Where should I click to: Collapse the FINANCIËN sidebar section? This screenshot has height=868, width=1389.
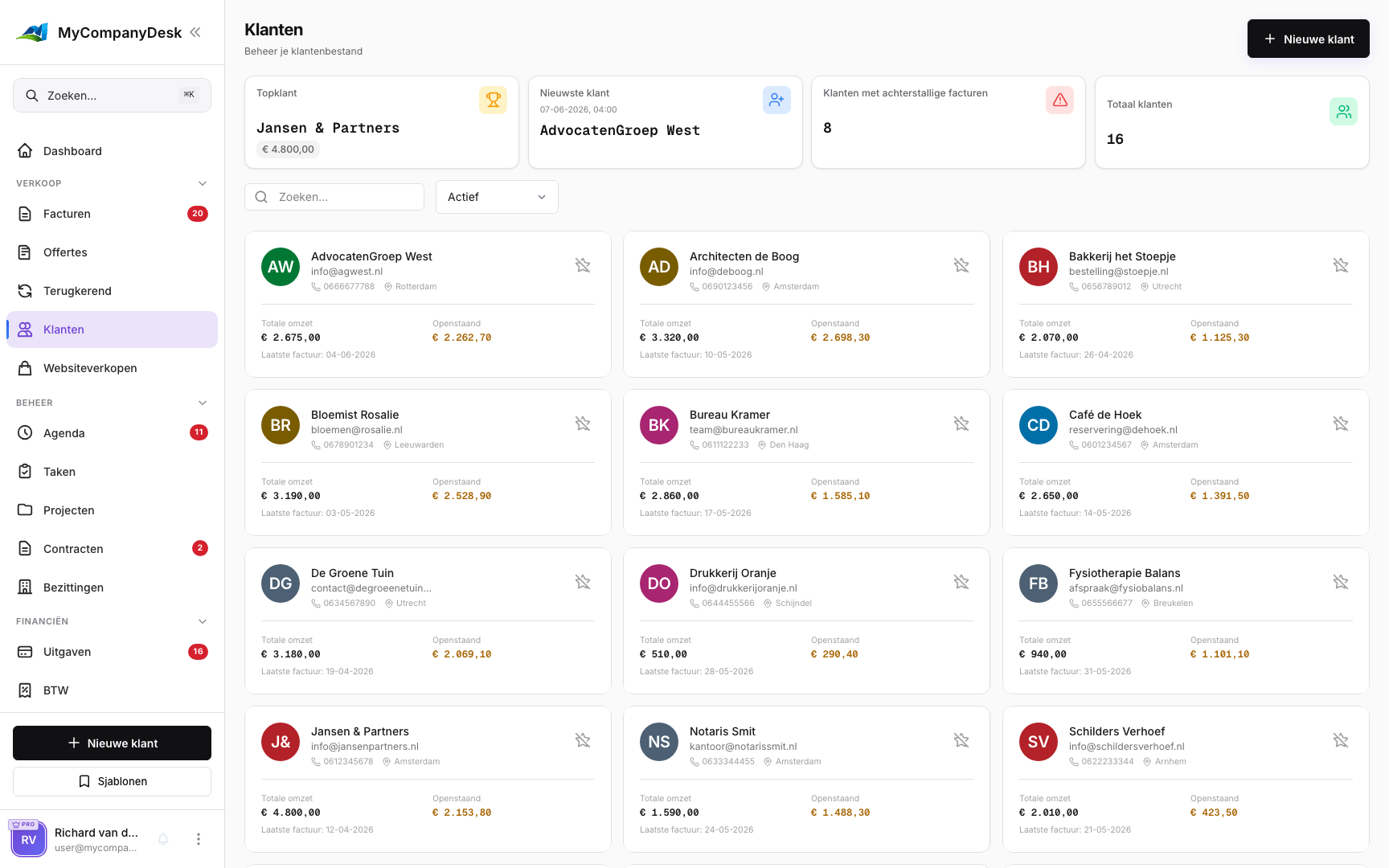coord(203,621)
